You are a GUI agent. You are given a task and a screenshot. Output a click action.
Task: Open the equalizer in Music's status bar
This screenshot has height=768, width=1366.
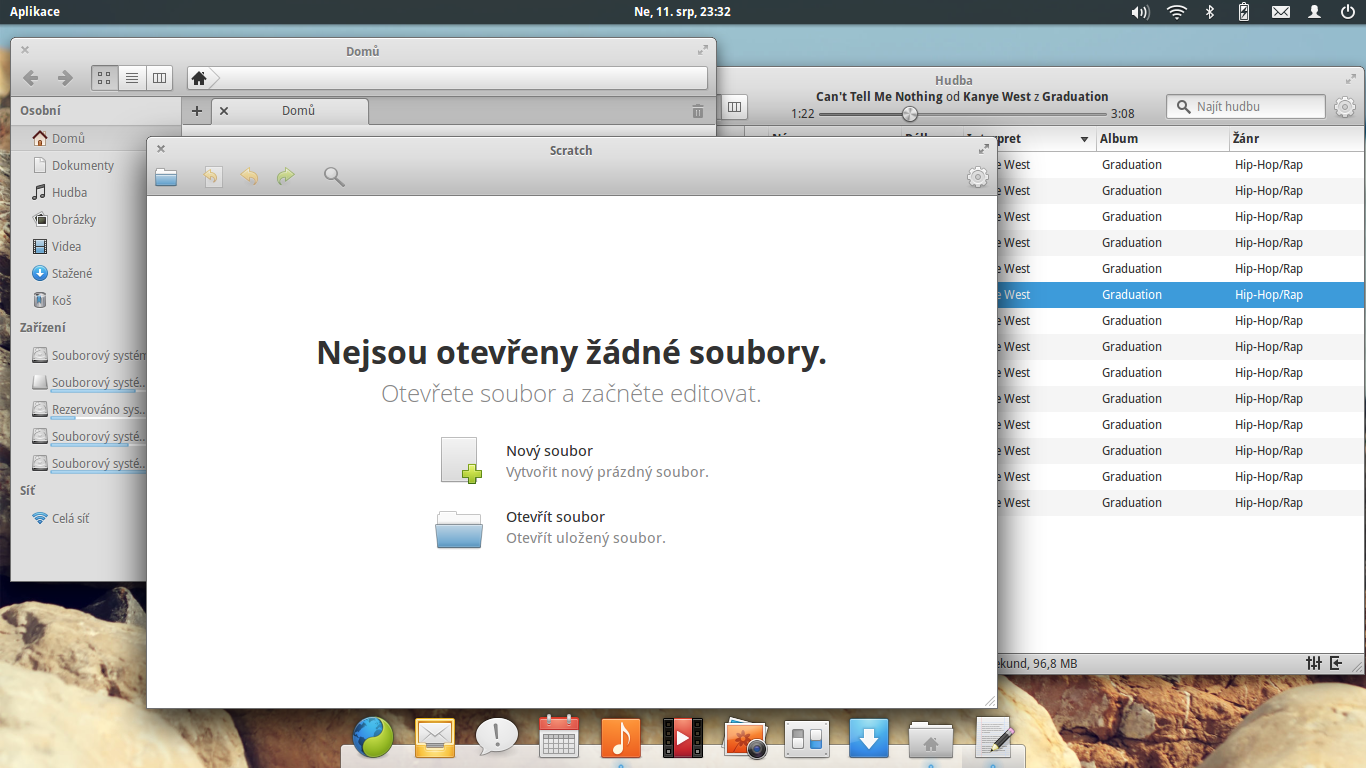coord(1314,662)
